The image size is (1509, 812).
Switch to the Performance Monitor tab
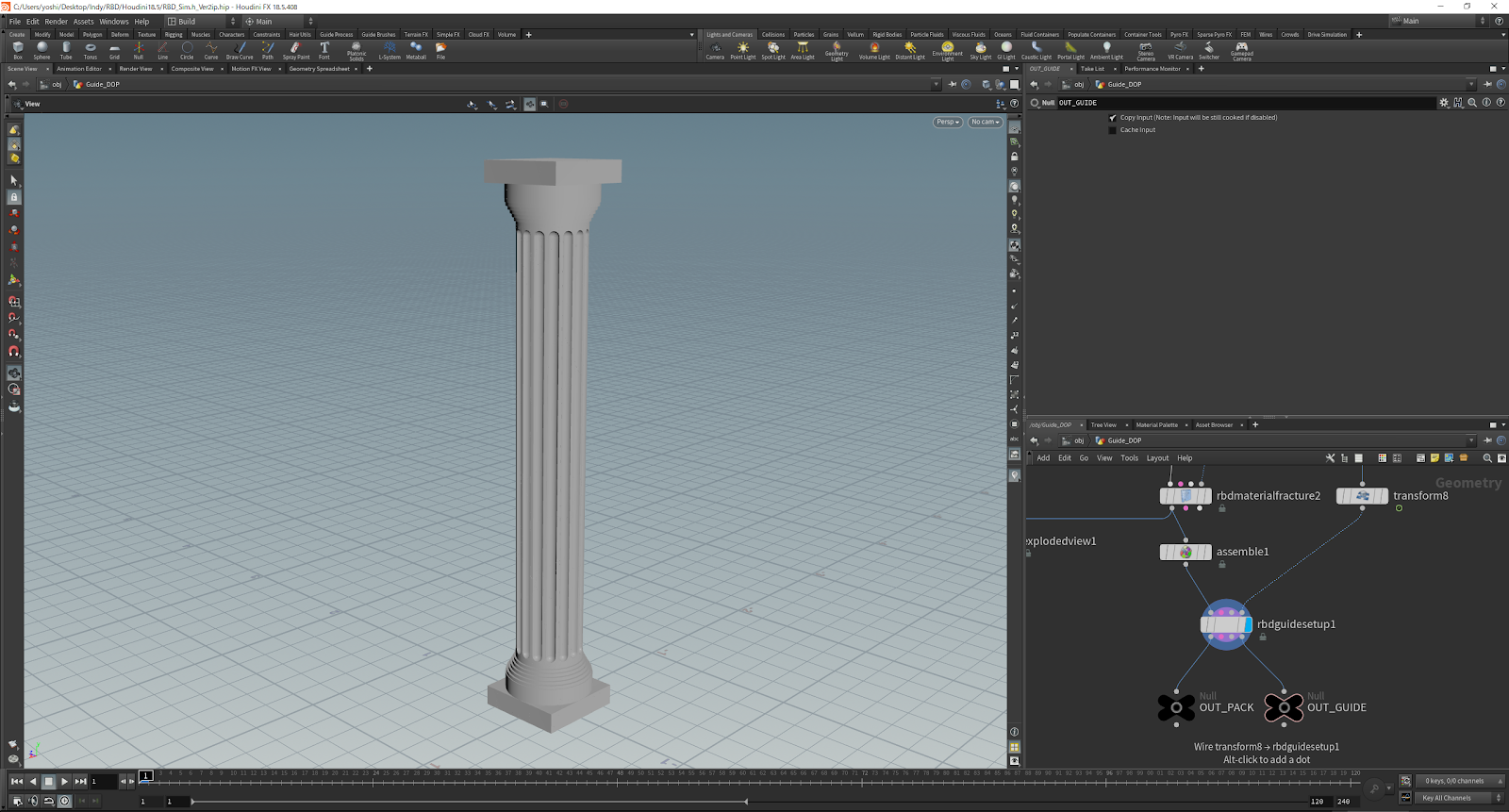click(1152, 69)
